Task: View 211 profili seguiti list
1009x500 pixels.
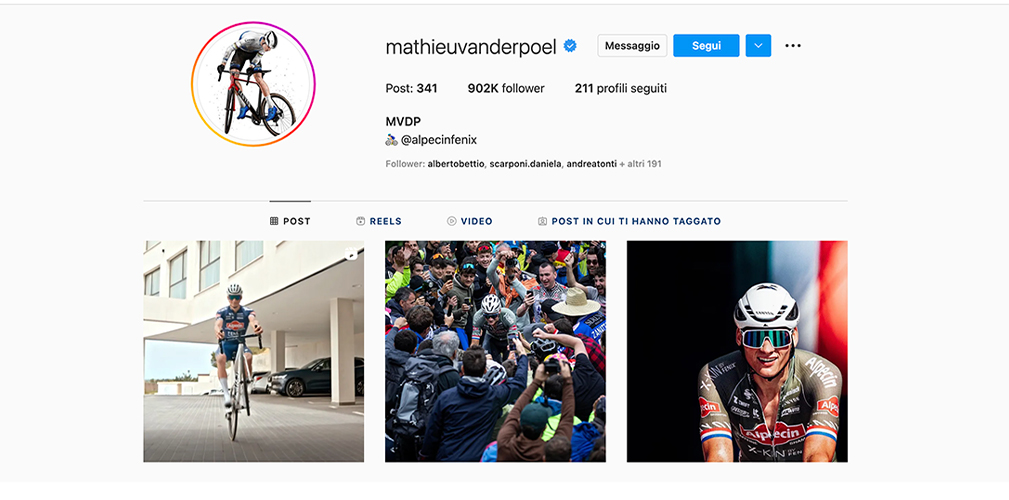Action: 620,88
